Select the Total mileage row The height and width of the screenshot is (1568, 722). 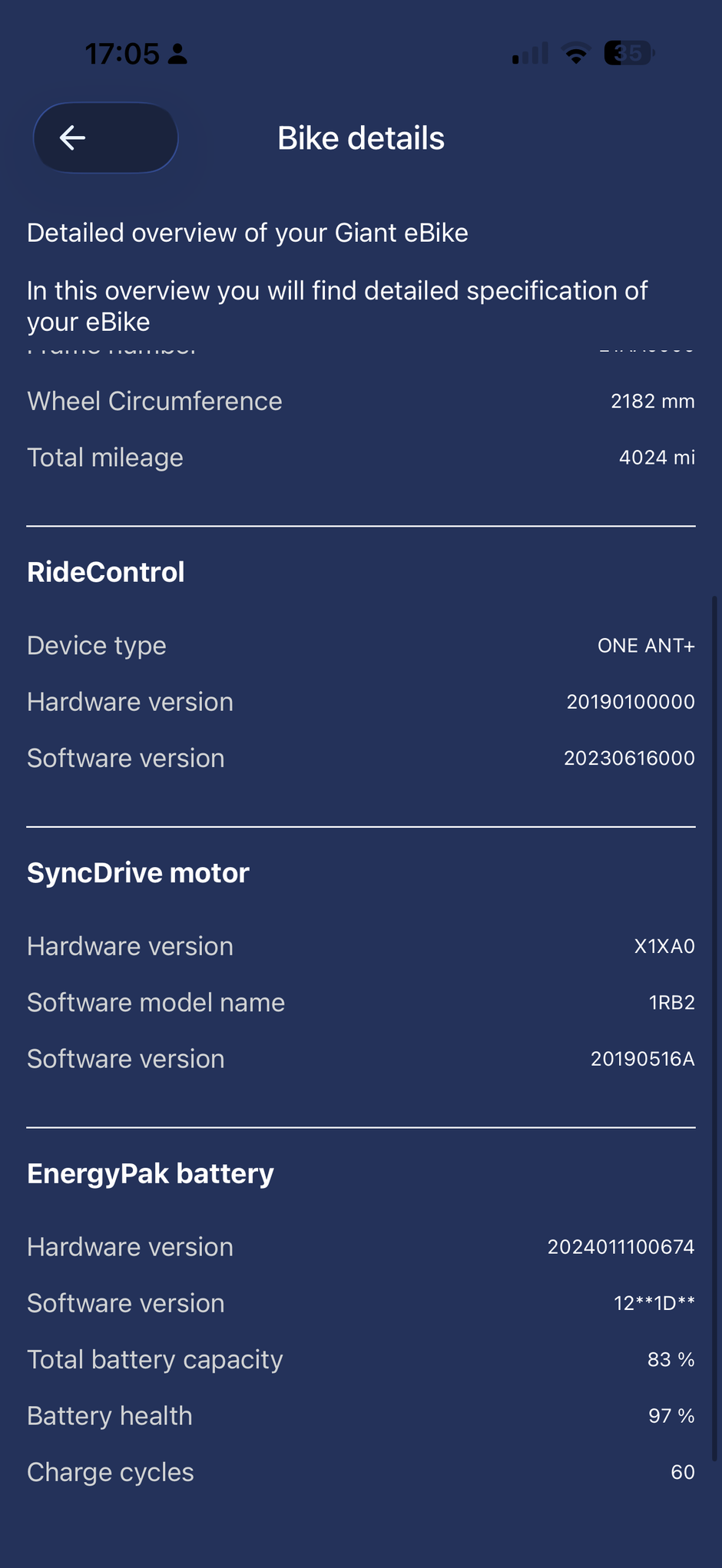coord(361,458)
